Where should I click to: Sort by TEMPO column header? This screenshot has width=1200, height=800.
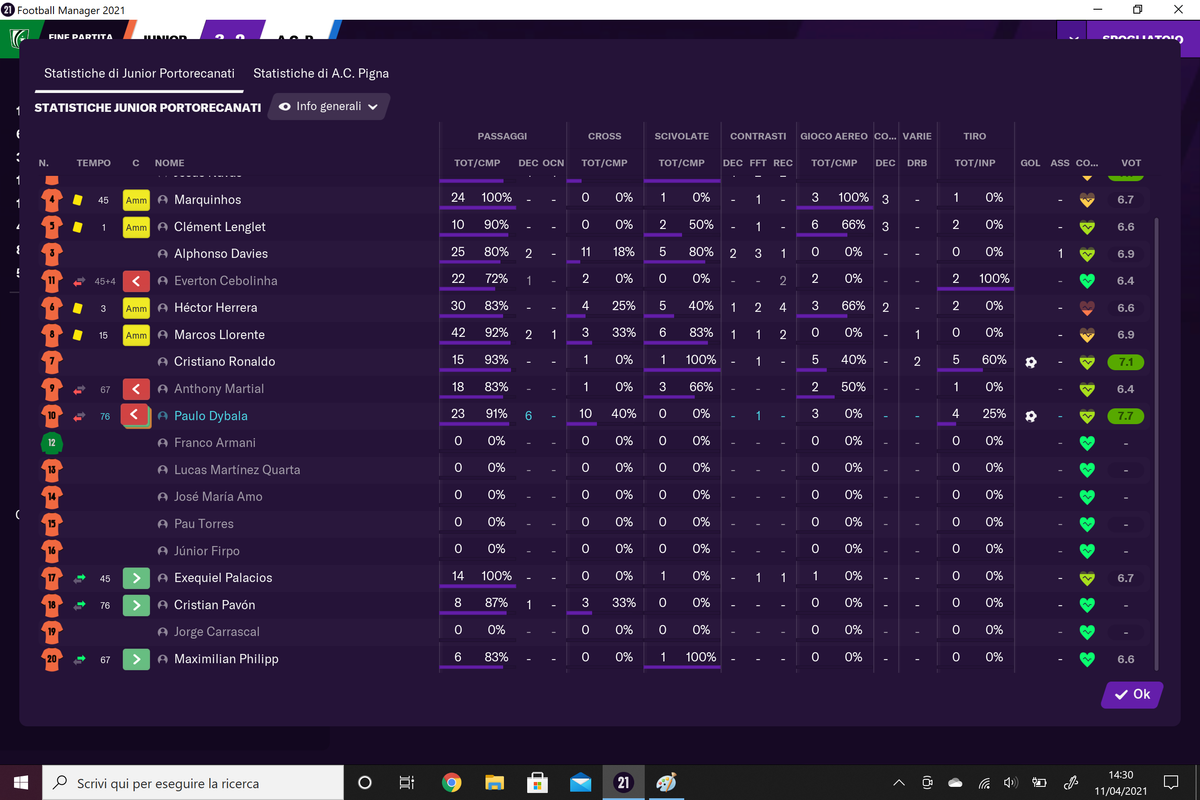click(94, 163)
